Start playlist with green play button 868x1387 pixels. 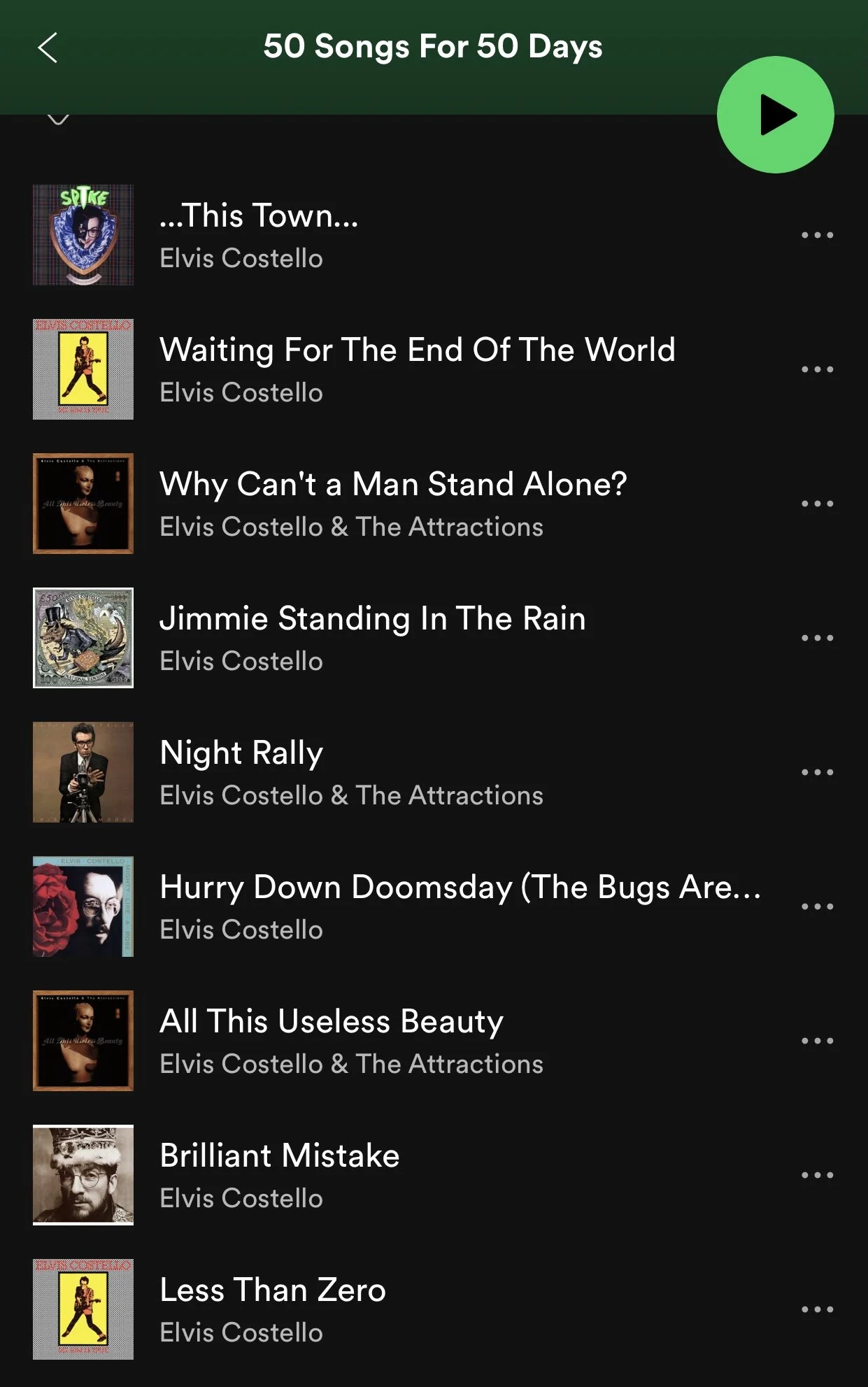point(775,115)
